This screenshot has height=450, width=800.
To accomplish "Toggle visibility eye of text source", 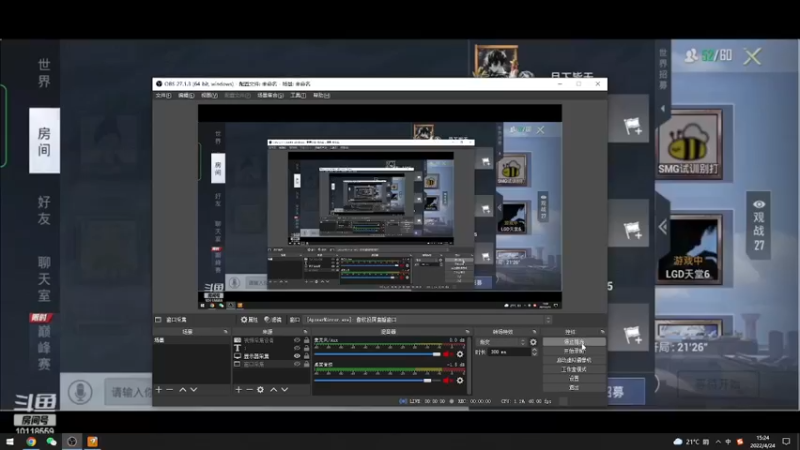I will 297,348.
